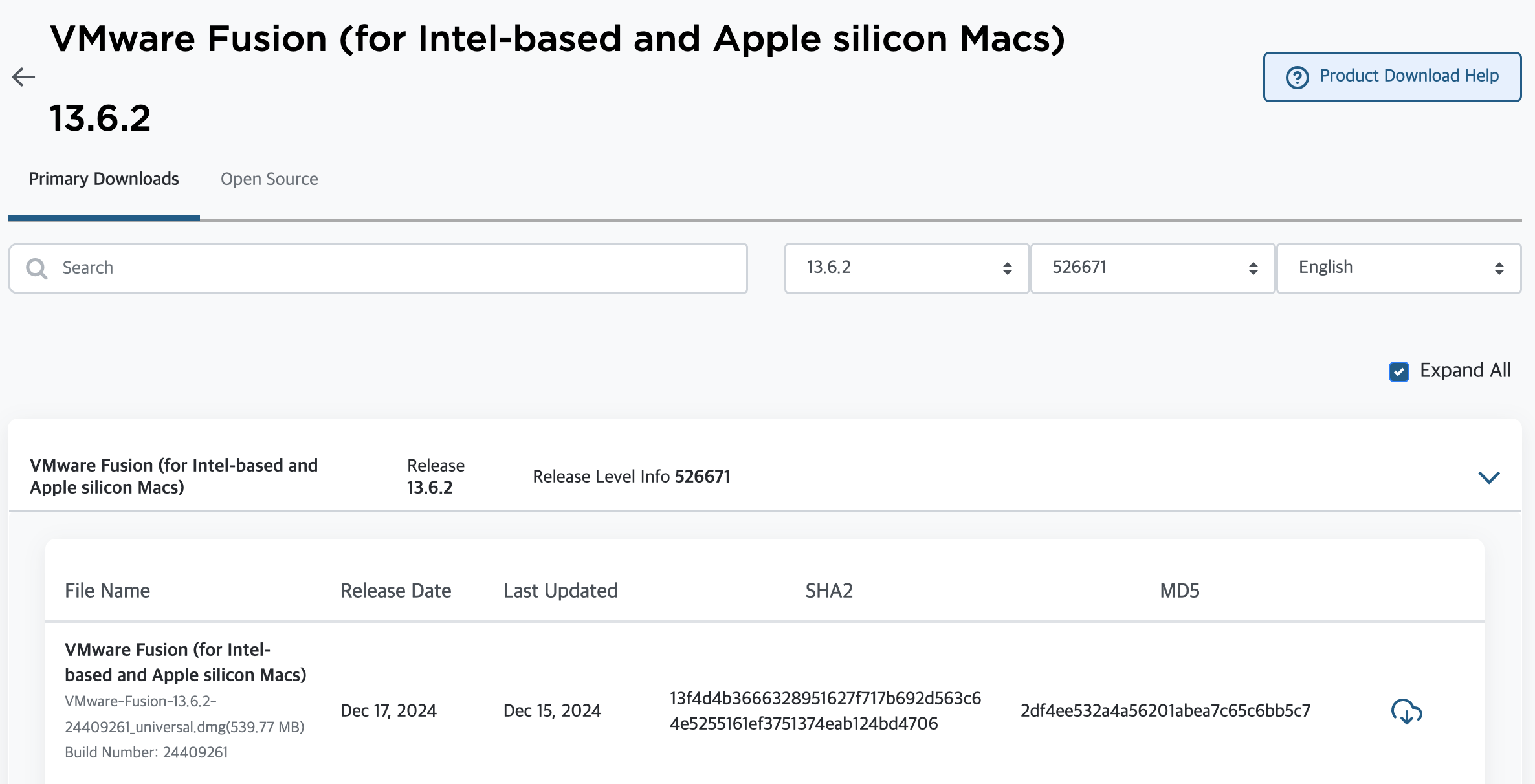Image resolution: width=1535 pixels, height=784 pixels.
Task: Click the SHA2 checksum value
Action: 825,711
